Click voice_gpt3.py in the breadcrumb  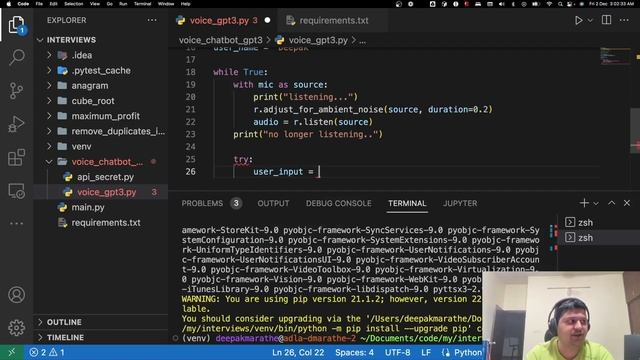[318, 40]
